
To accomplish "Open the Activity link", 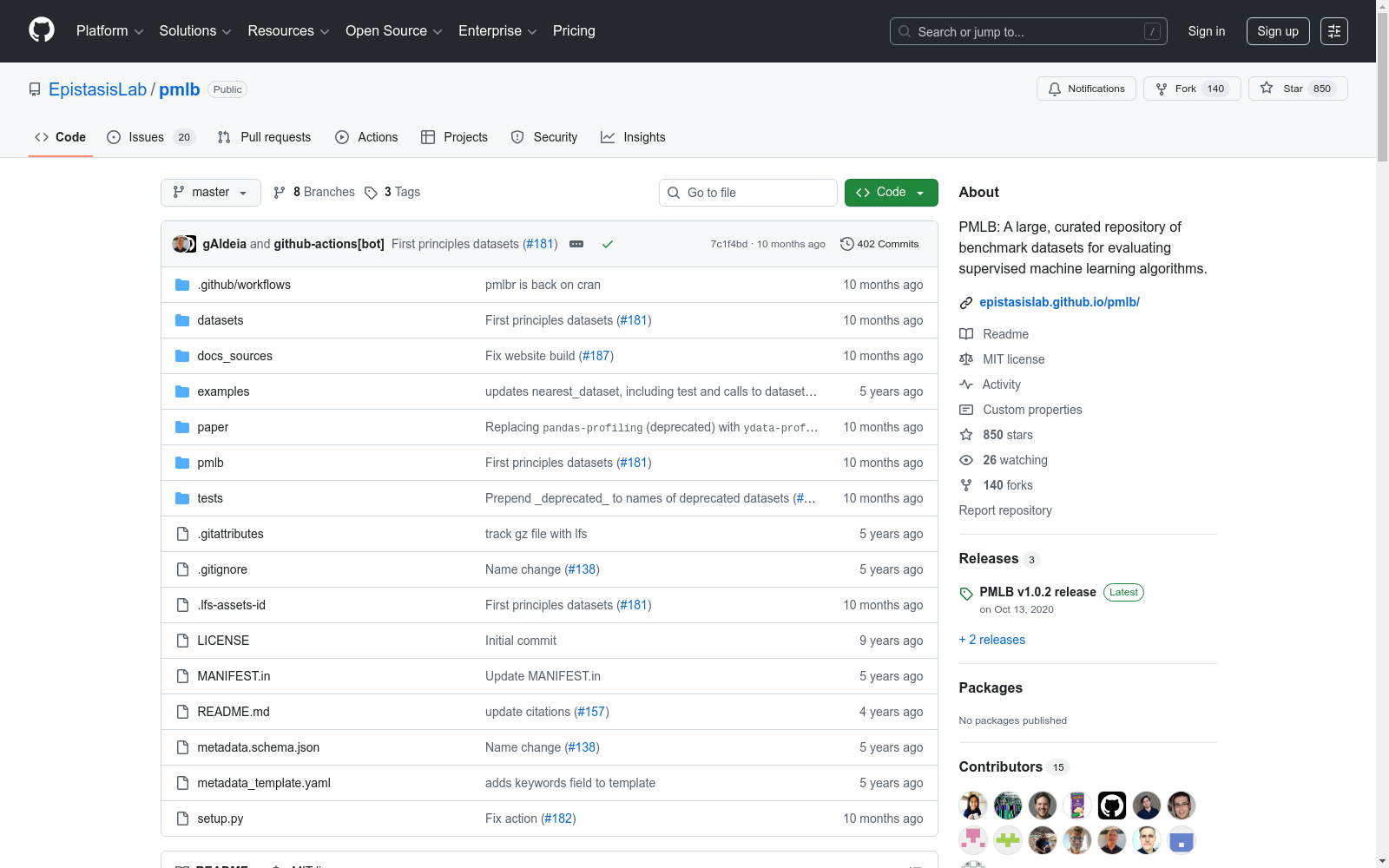I will click(x=990, y=385).
